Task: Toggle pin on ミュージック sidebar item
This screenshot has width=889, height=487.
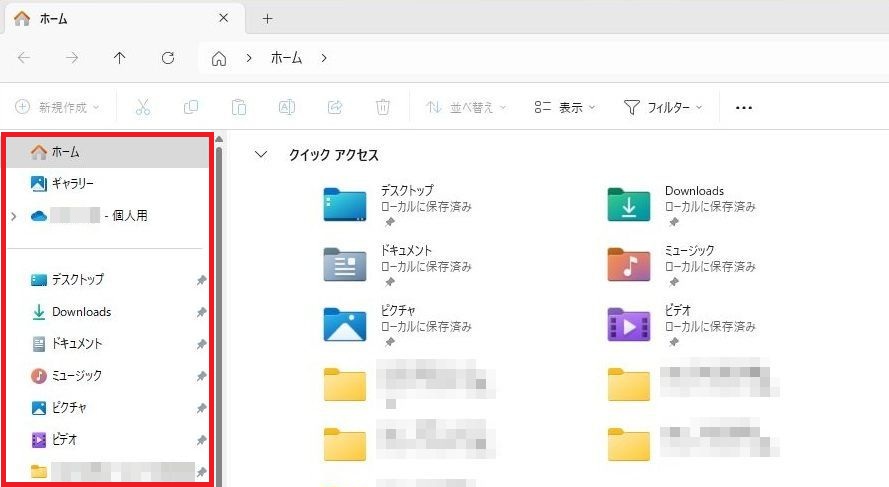Action: [x=201, y=376]
